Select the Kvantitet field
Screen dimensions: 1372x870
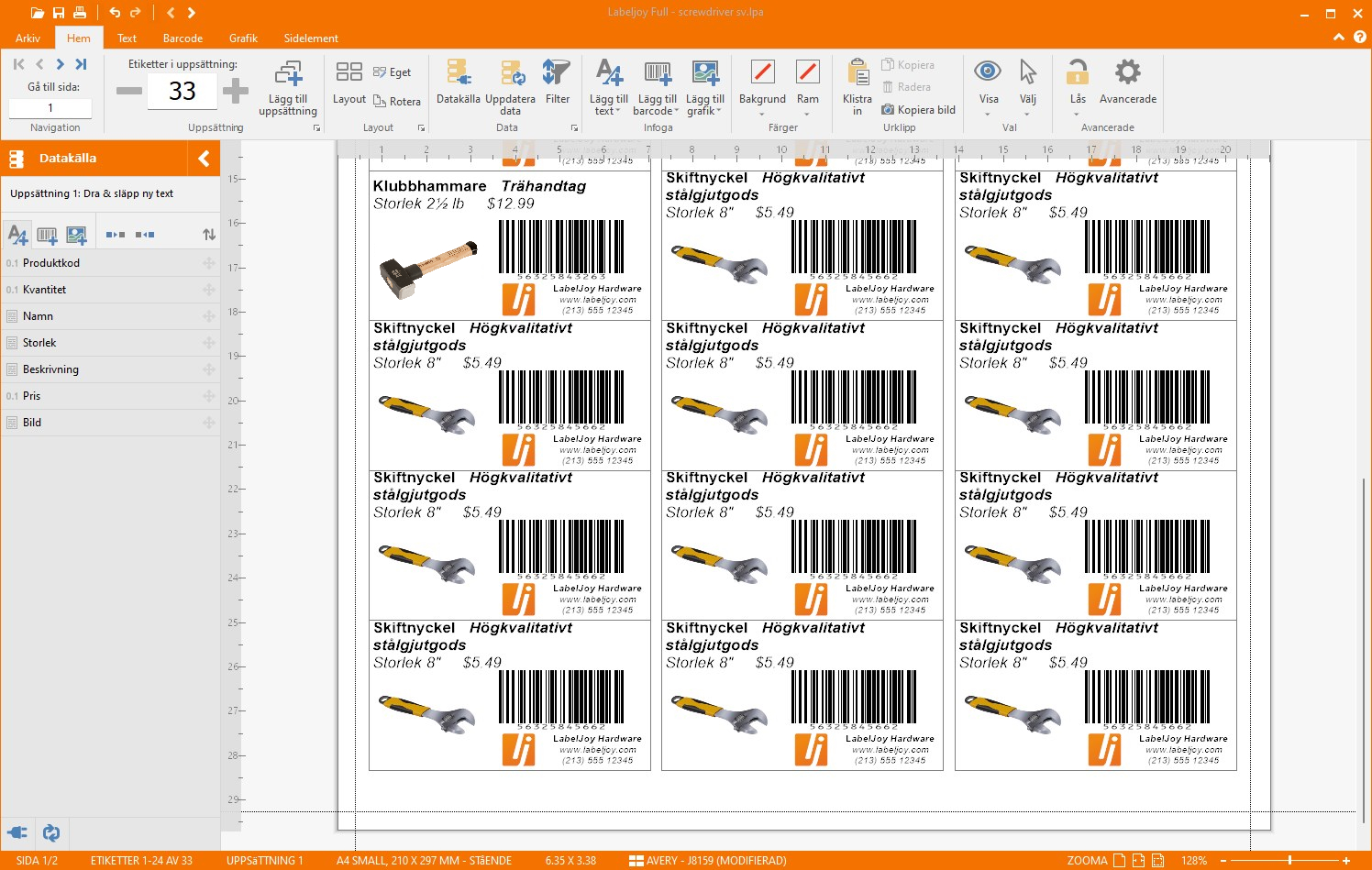click(x=110, y=290)
